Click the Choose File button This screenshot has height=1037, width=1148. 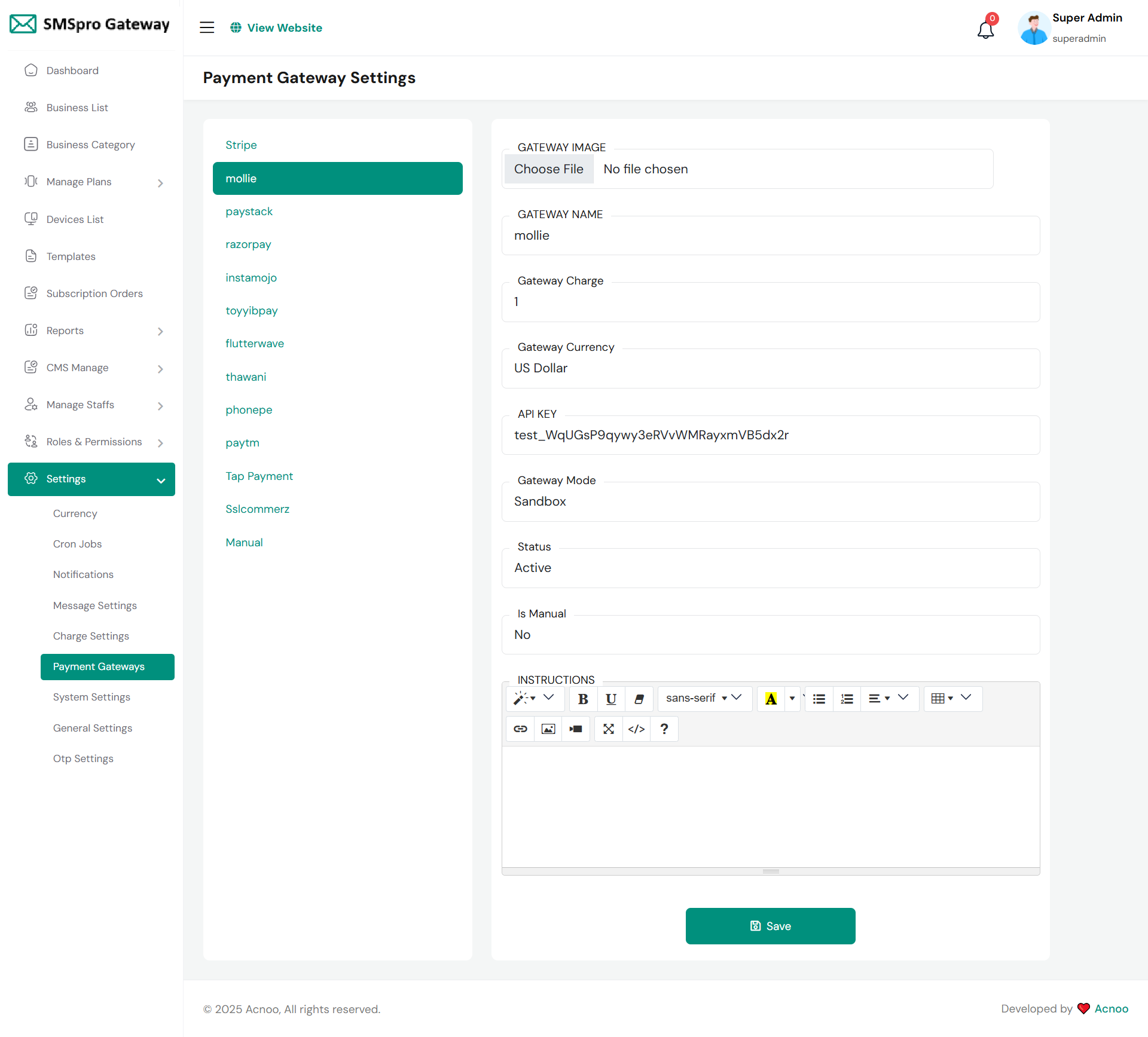(x=548, y=169)
